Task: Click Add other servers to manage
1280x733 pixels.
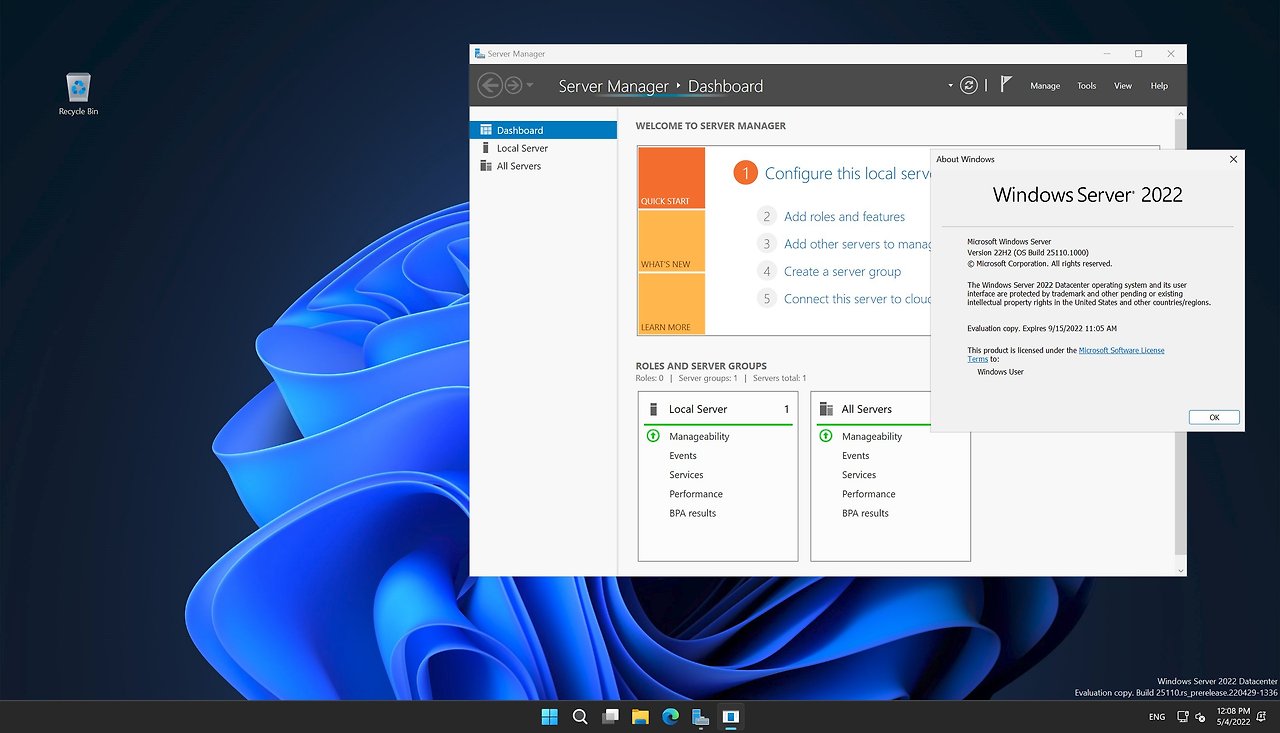Action: [x=858, y=244]
